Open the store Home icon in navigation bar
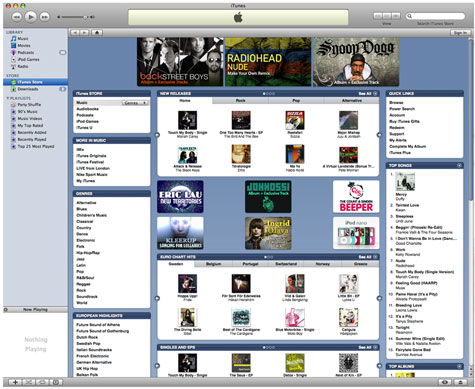 [97, 32]
